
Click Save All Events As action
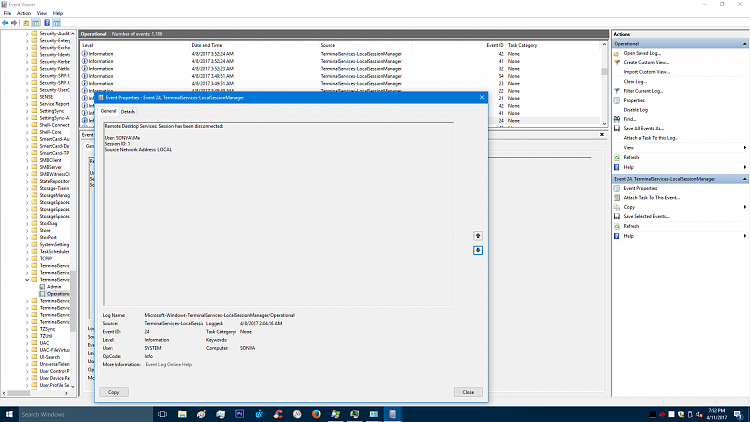coord(643,128)
